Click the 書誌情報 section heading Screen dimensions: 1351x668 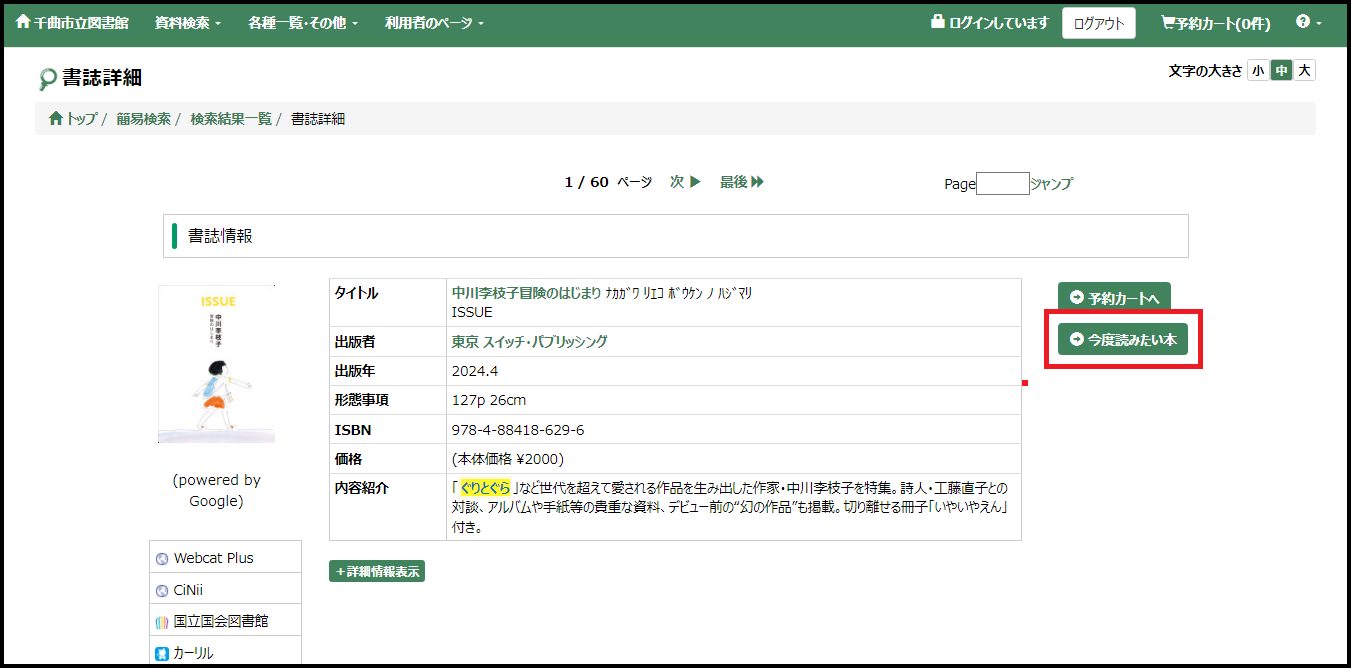click(x=221, y=236)
